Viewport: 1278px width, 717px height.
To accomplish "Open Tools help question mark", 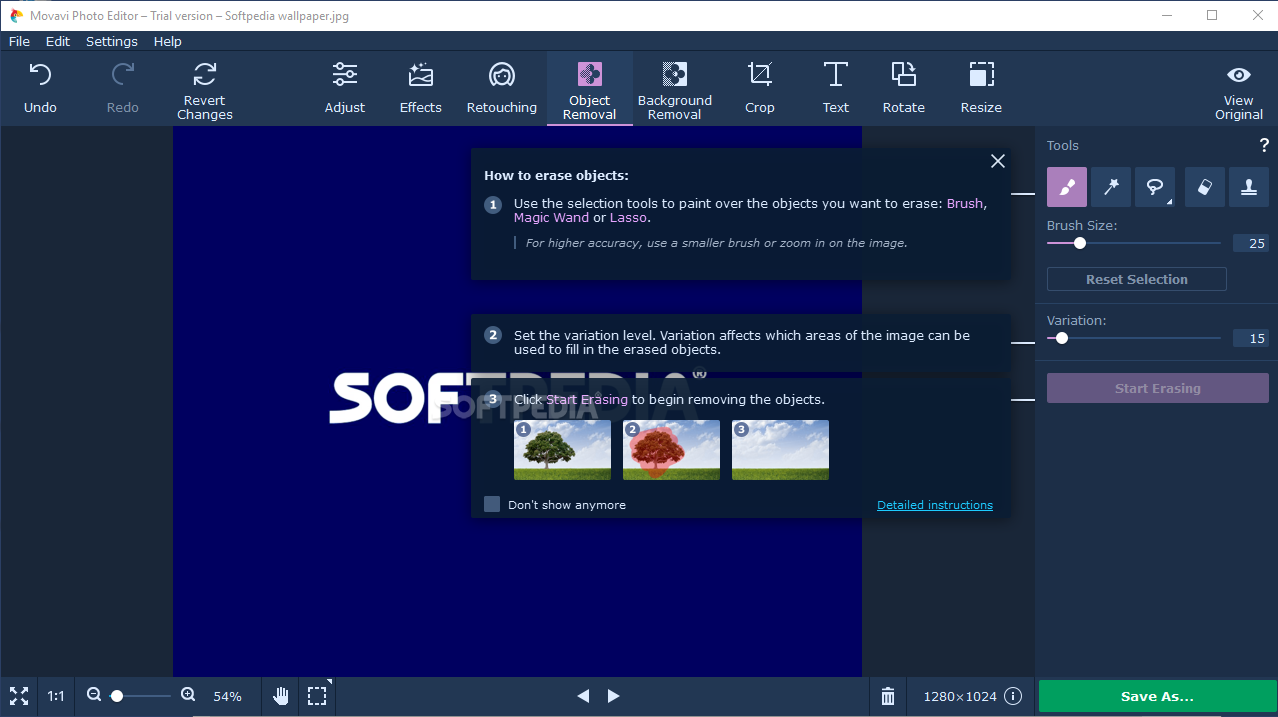I will (x=1263, y=146).
